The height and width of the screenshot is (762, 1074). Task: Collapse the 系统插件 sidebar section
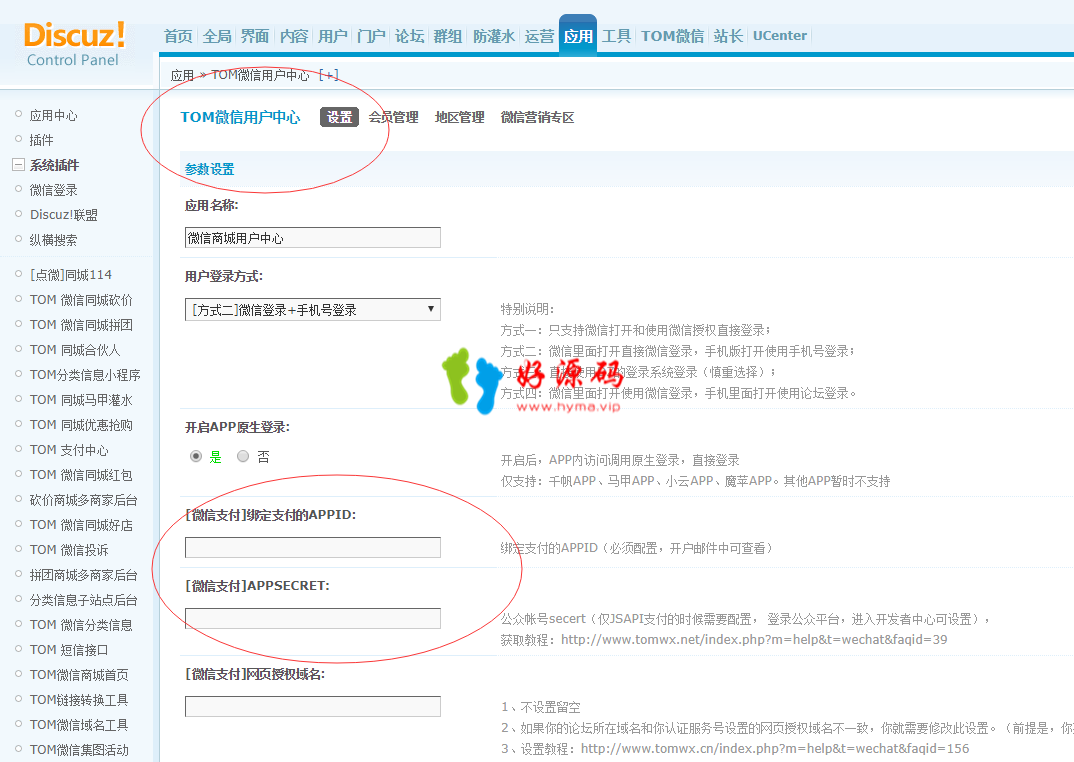(18, 164)
